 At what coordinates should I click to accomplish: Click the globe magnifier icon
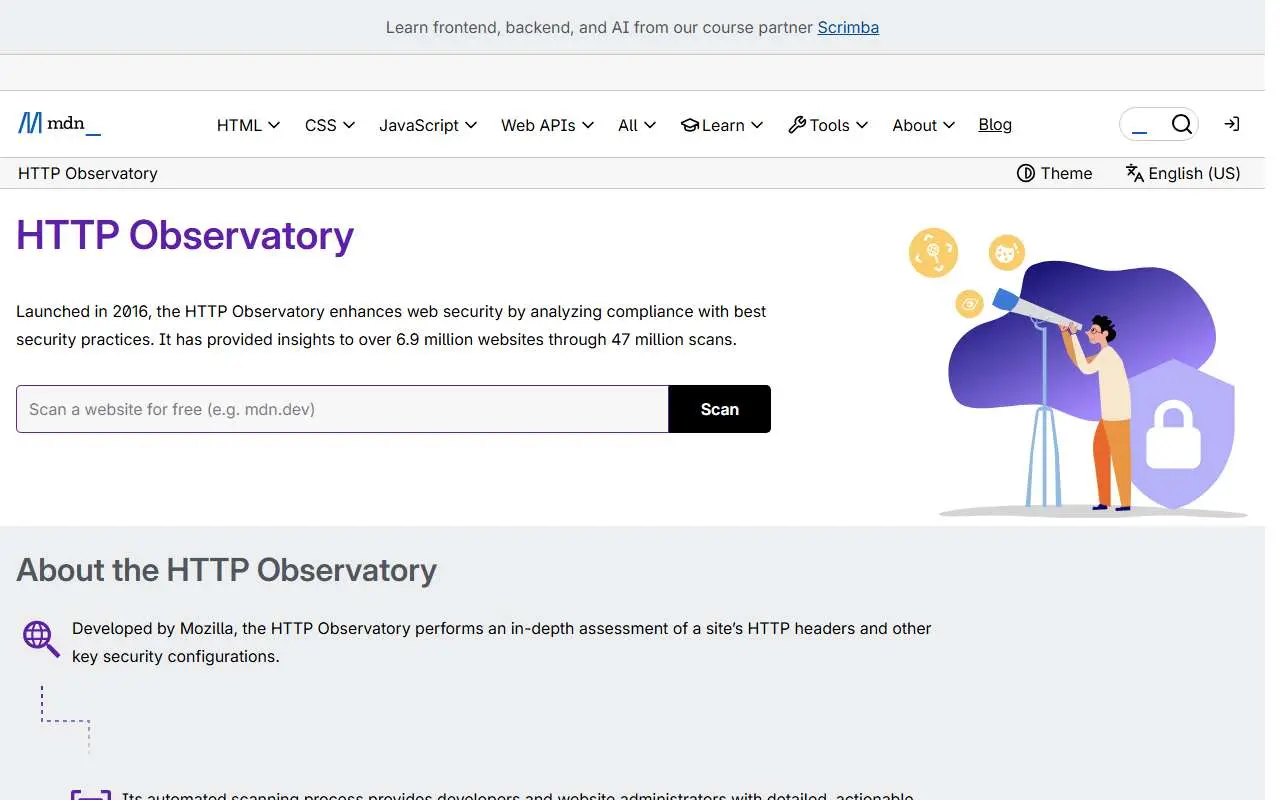coord(41,638)
